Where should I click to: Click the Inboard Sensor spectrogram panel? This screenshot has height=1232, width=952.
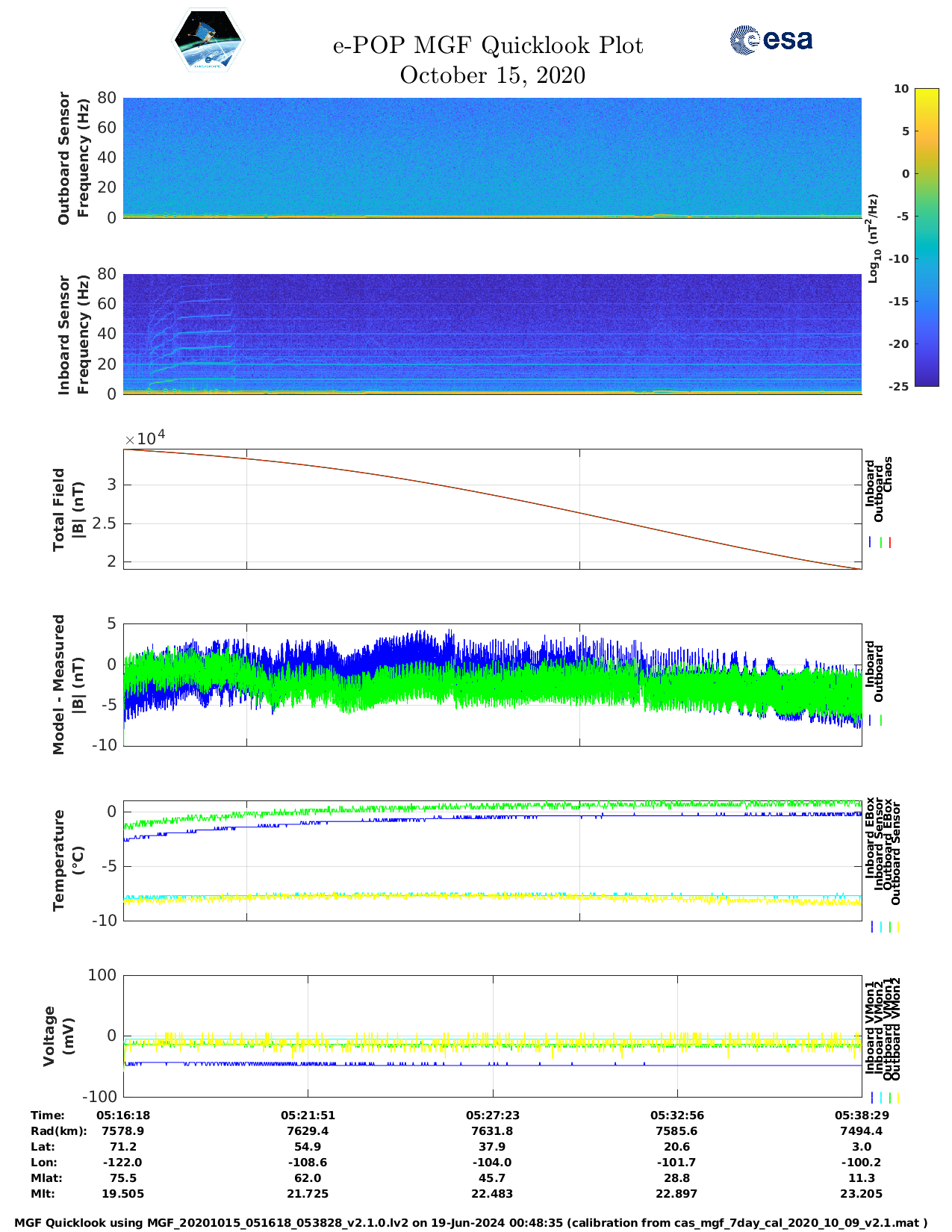[492, 334]
